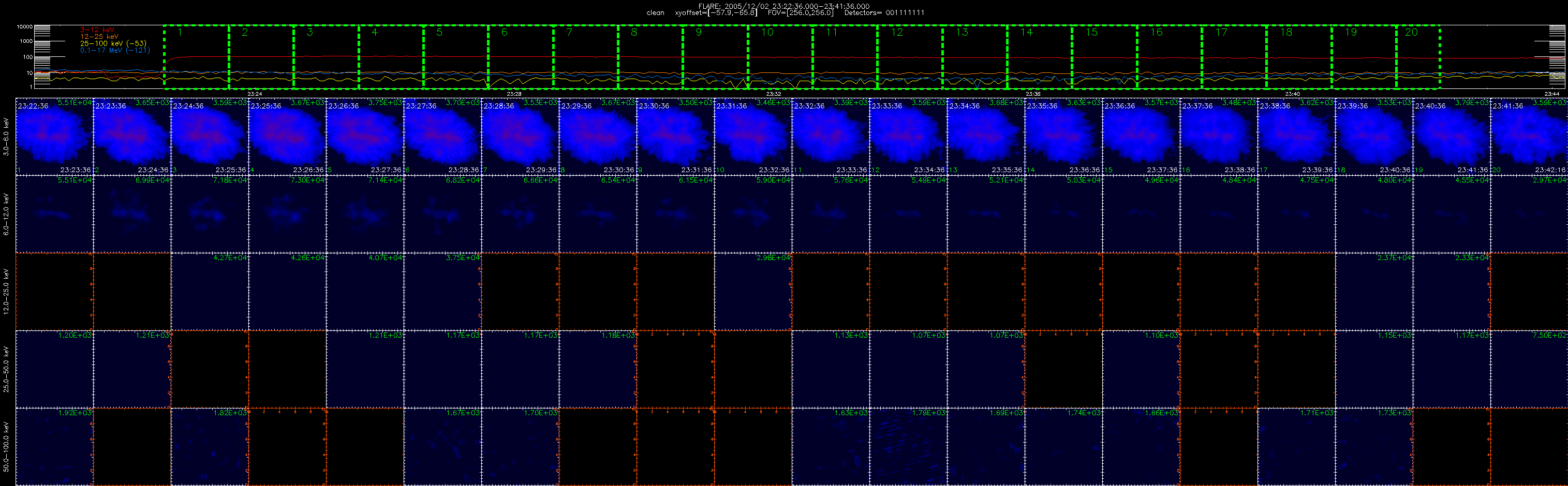Click the yellow '25-100 keV (-53)' legend entry
This screenshot has width=1568, height=486.
pos(113,43)
